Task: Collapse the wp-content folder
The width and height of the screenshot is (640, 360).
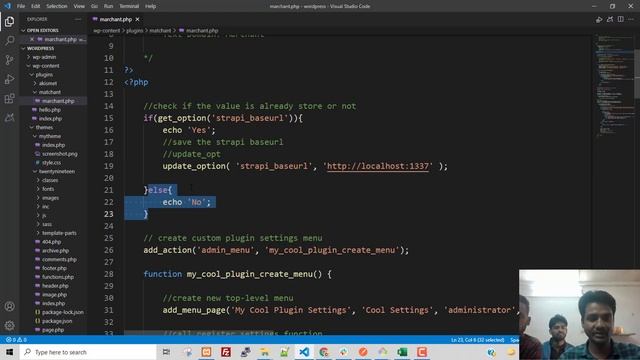Action: 45,66
